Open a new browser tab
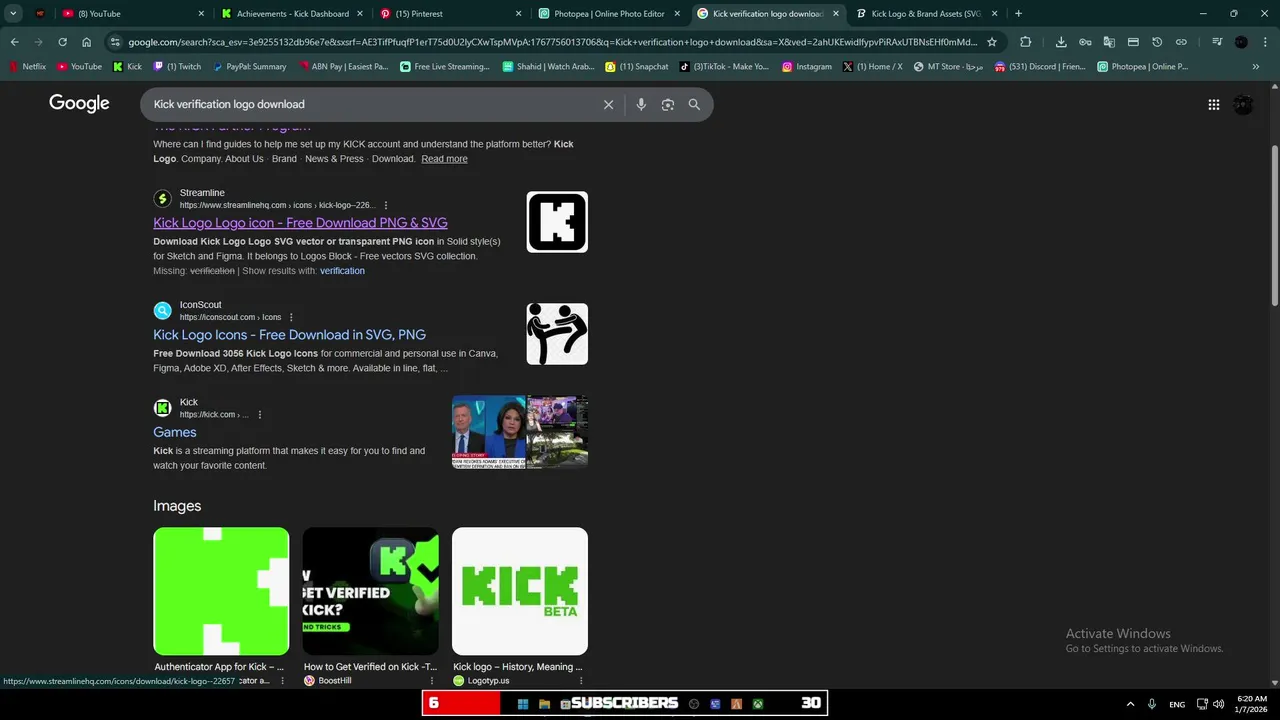This screenshot has width=1280, height=720. click(x=1018, y=14)
